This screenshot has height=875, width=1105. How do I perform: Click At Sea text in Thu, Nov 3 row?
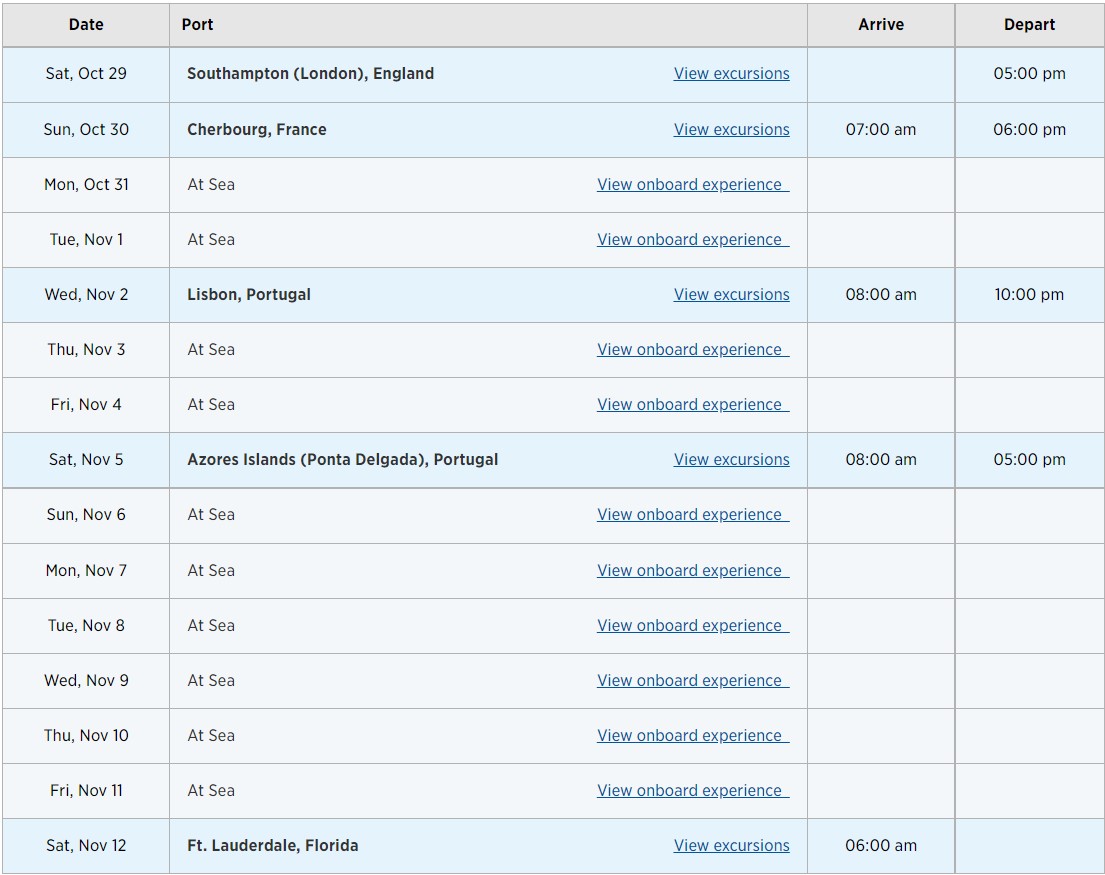211,349
